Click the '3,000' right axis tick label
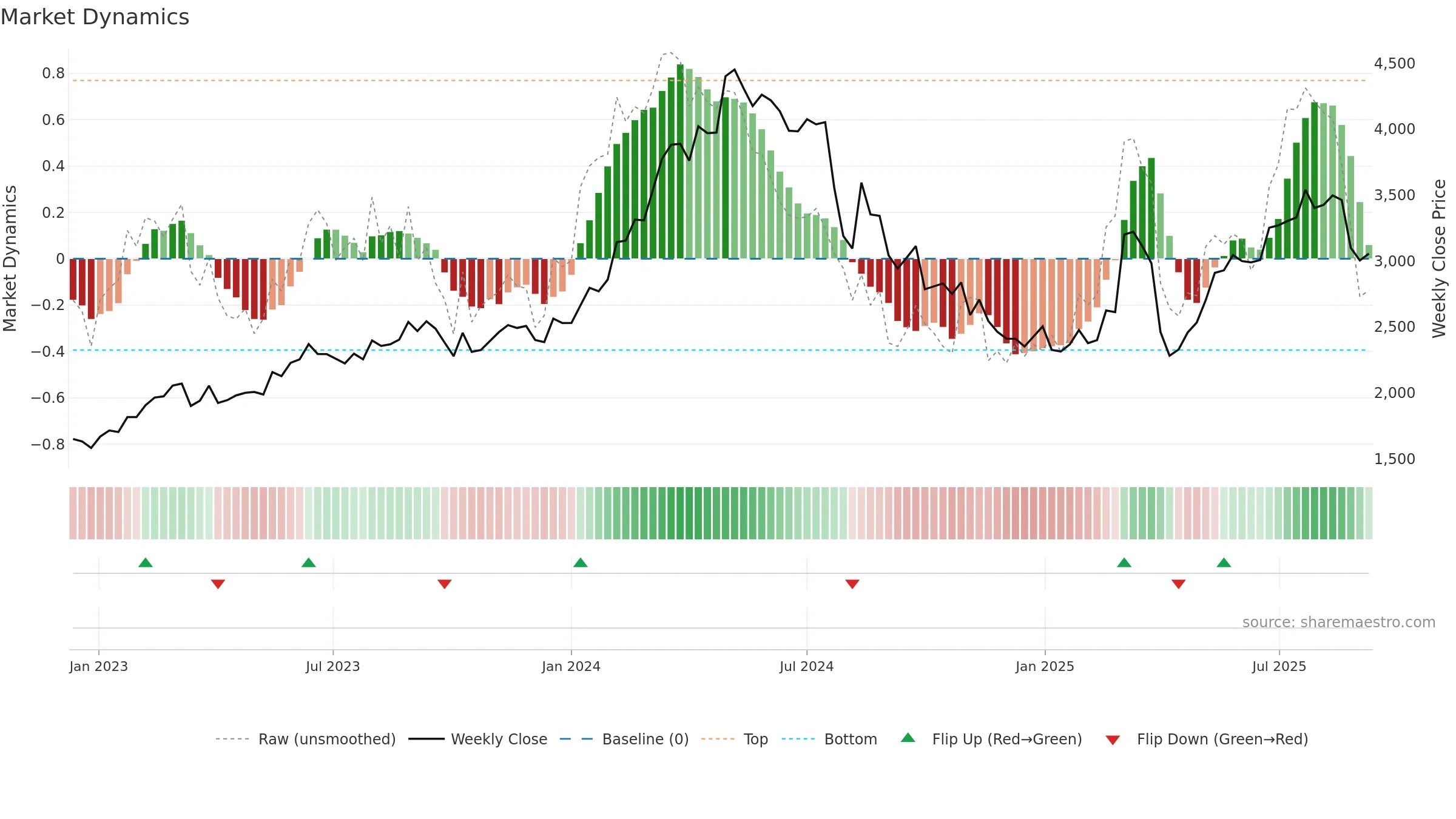 point(1395,261)
